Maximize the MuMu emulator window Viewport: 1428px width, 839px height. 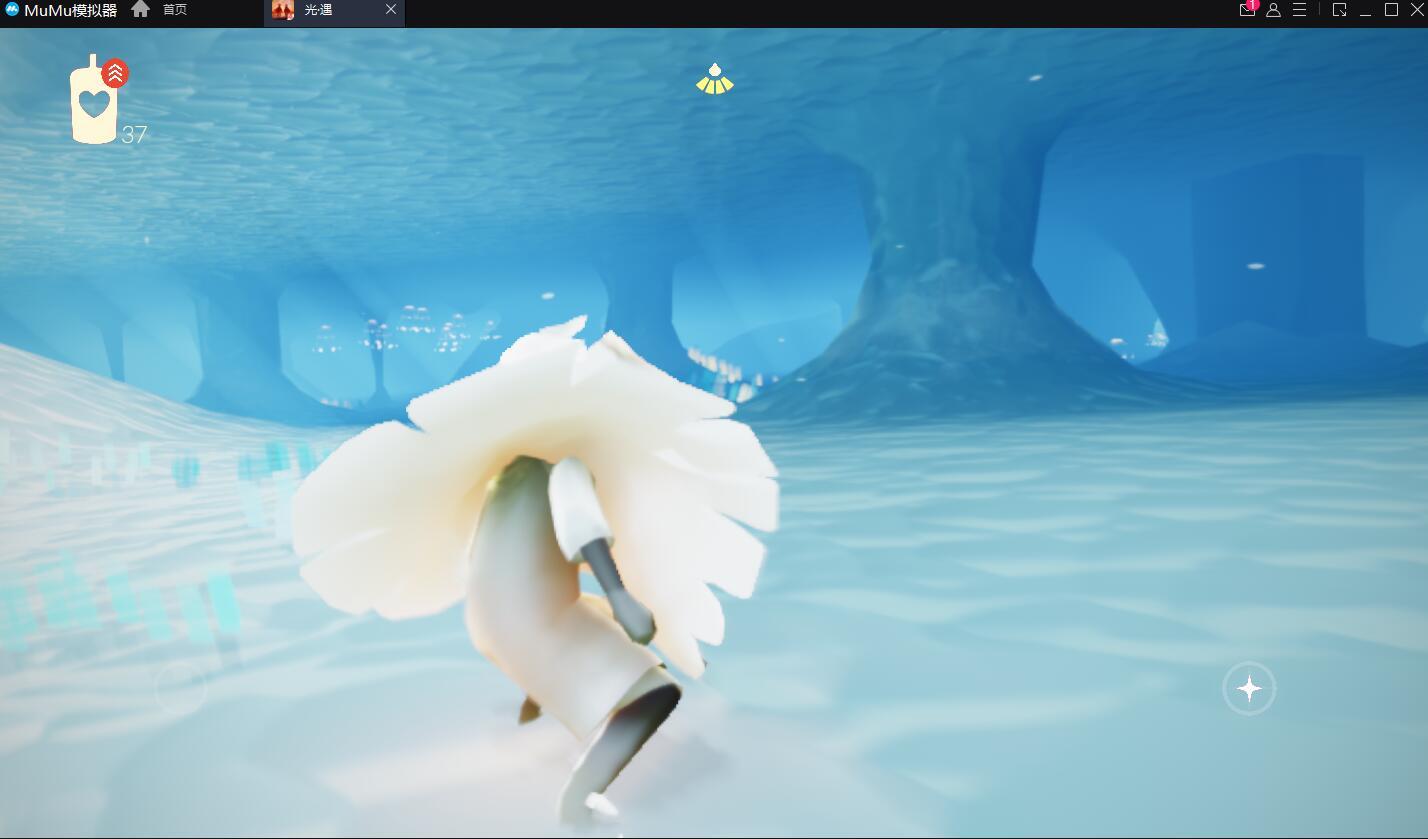click(1391, 9)
